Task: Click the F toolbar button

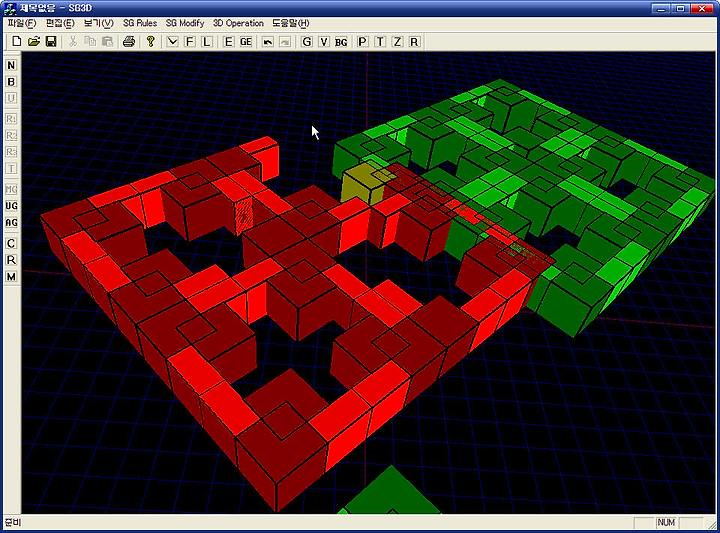Action: pos(189,42)
